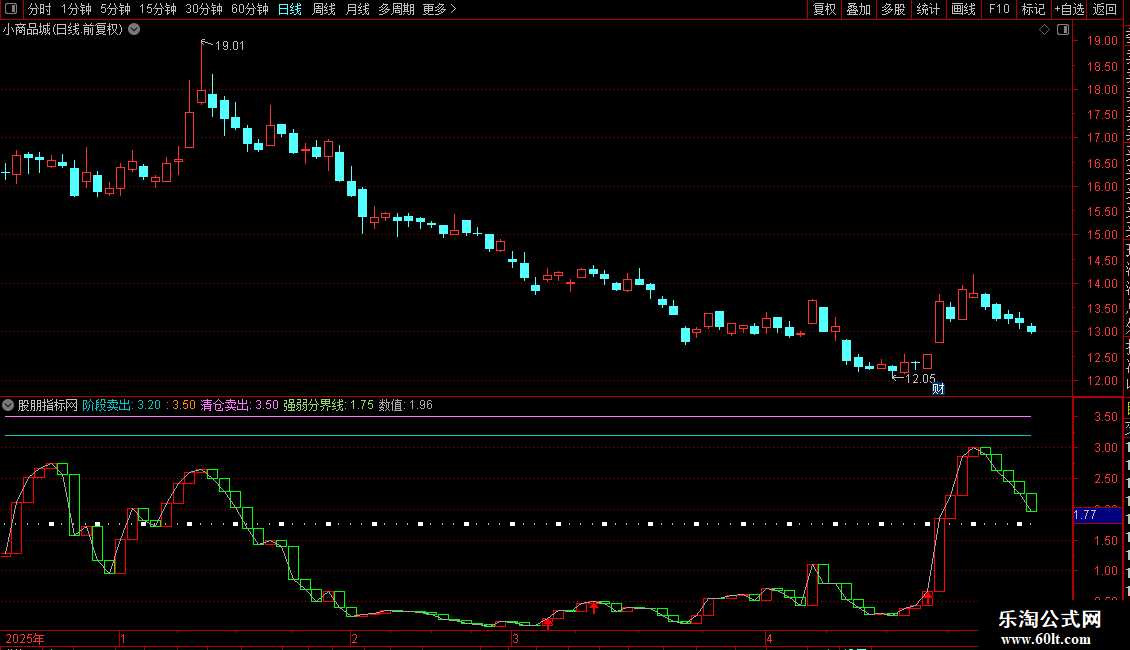Viewport: 1130px width, 650px height.
Task: Select the 15分钟 period tab
Action: [x=158, y=9]
